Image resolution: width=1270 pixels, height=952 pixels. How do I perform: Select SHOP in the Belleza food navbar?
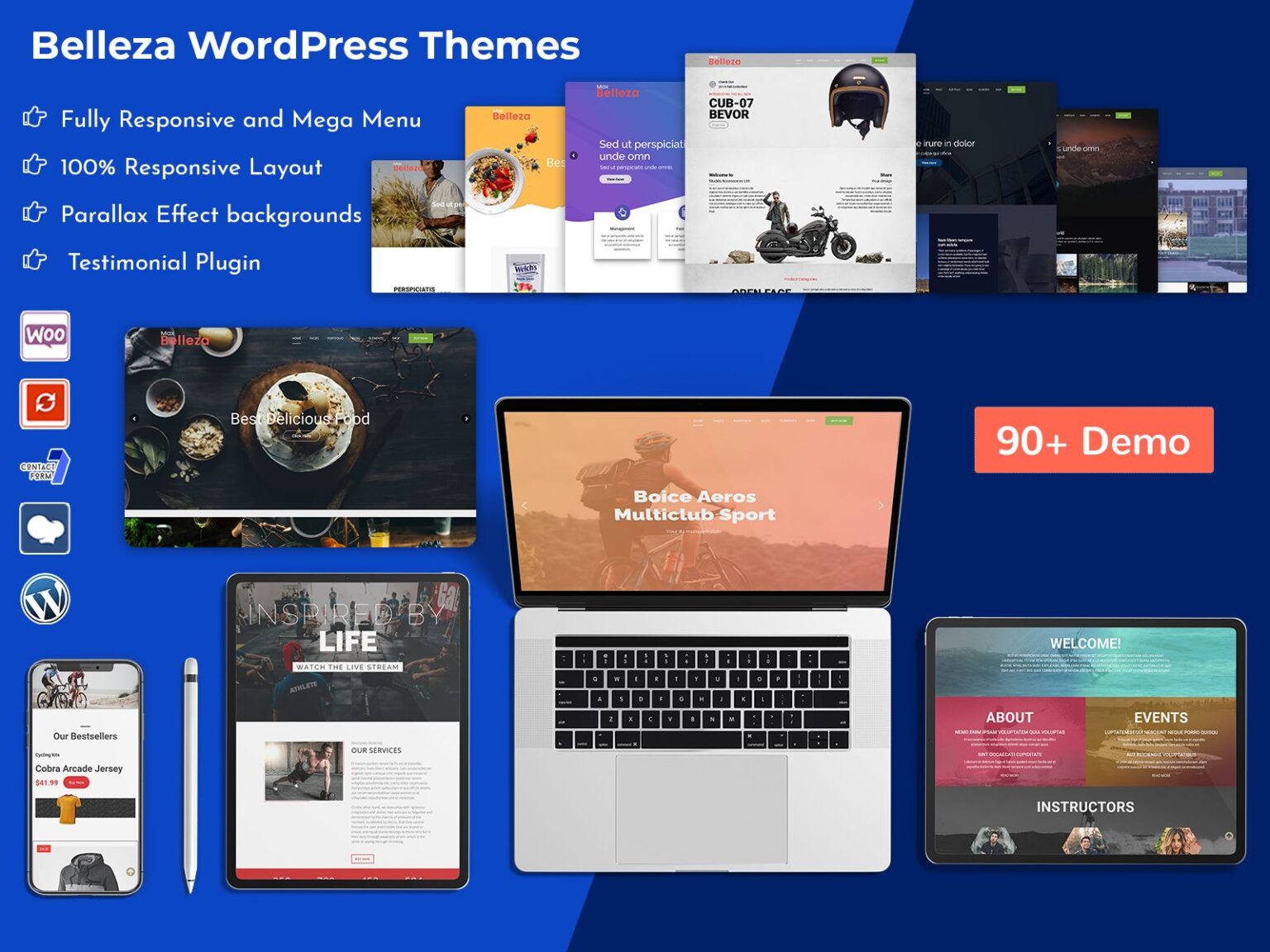tap(396, 338)
